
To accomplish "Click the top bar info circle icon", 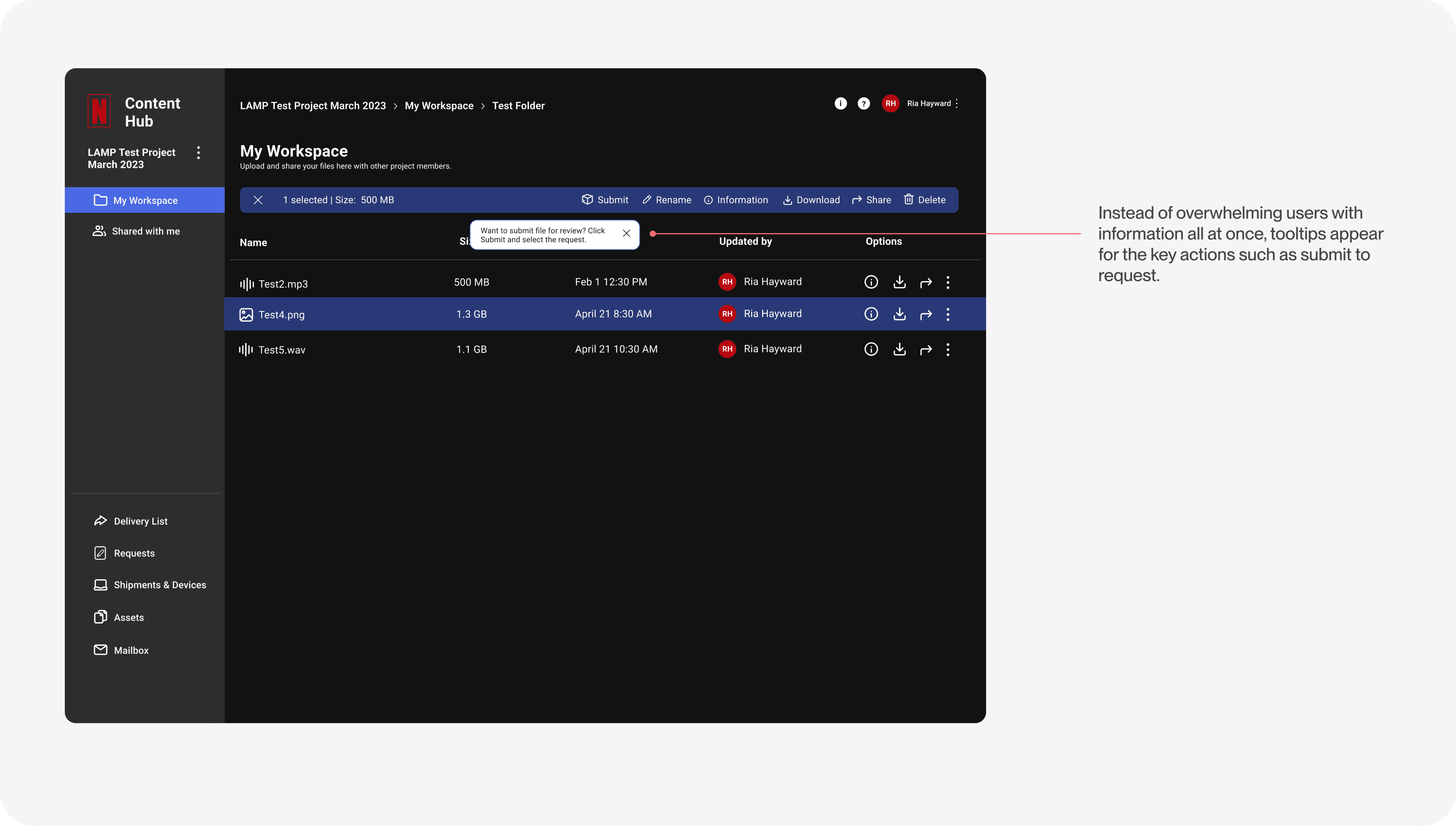I will pyautogui.click(x=840, y=103).
